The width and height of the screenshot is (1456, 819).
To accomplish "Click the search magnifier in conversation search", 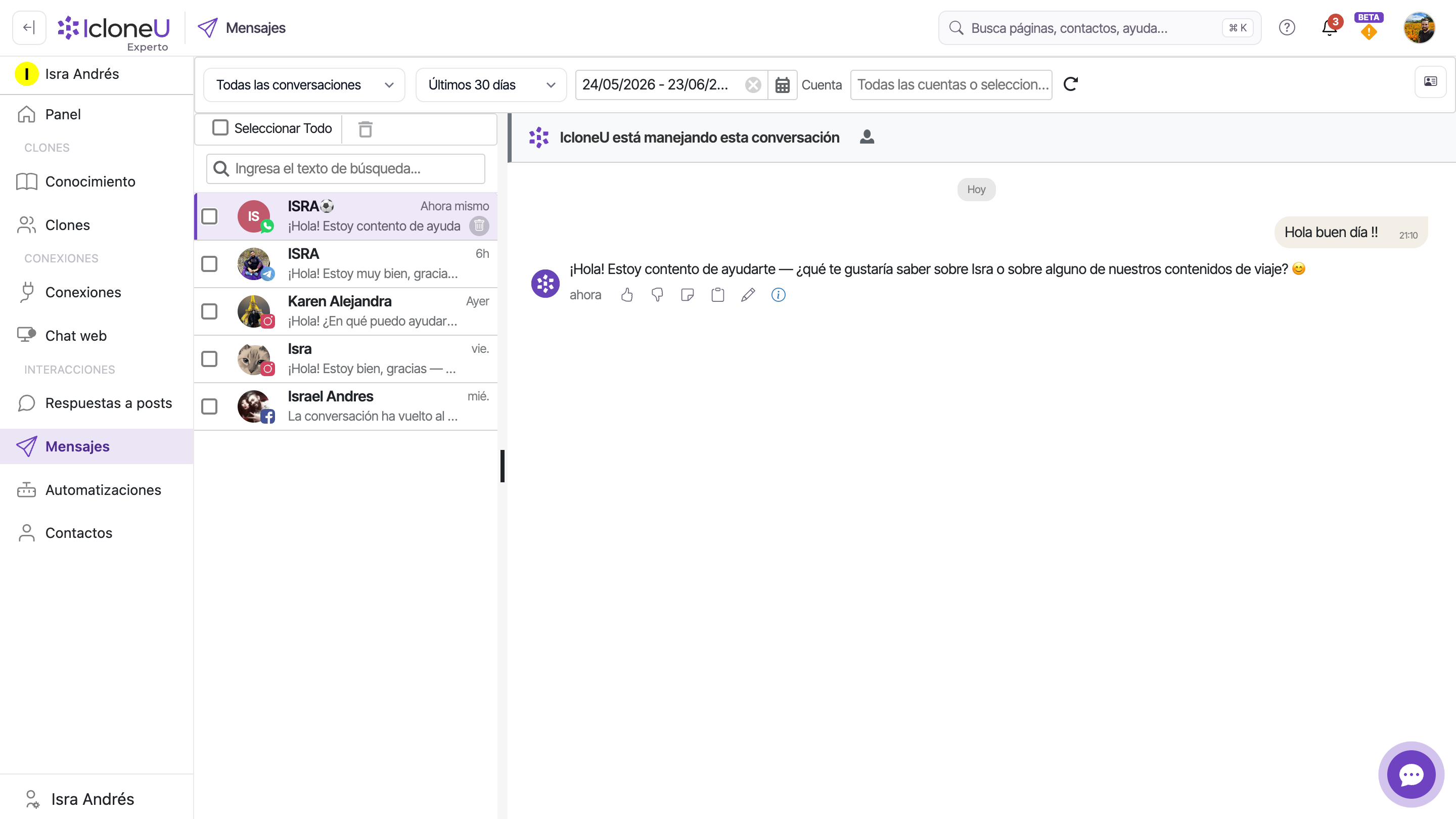I will pyautogui.click(x=221, y=169).
